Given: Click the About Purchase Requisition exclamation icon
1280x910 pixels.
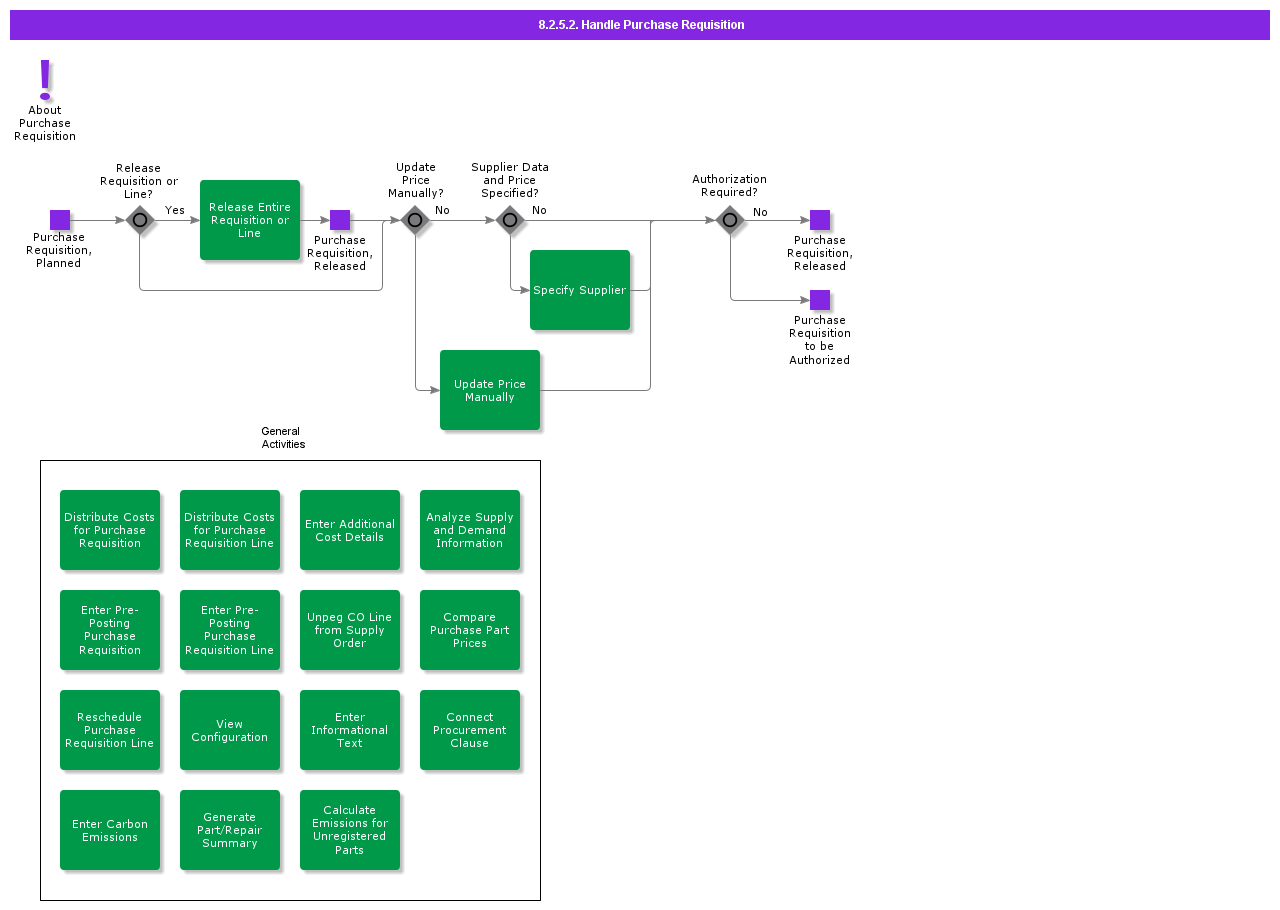Looking at the screenshot, I should pos(45,80).
